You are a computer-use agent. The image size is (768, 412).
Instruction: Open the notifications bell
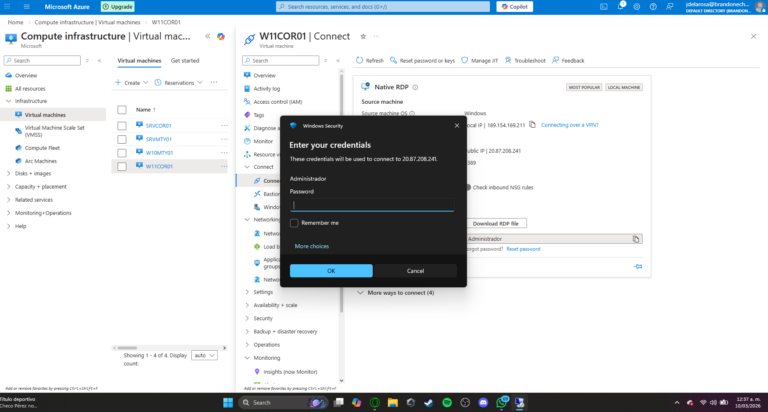pyautogui.click(x=621, y=6)
